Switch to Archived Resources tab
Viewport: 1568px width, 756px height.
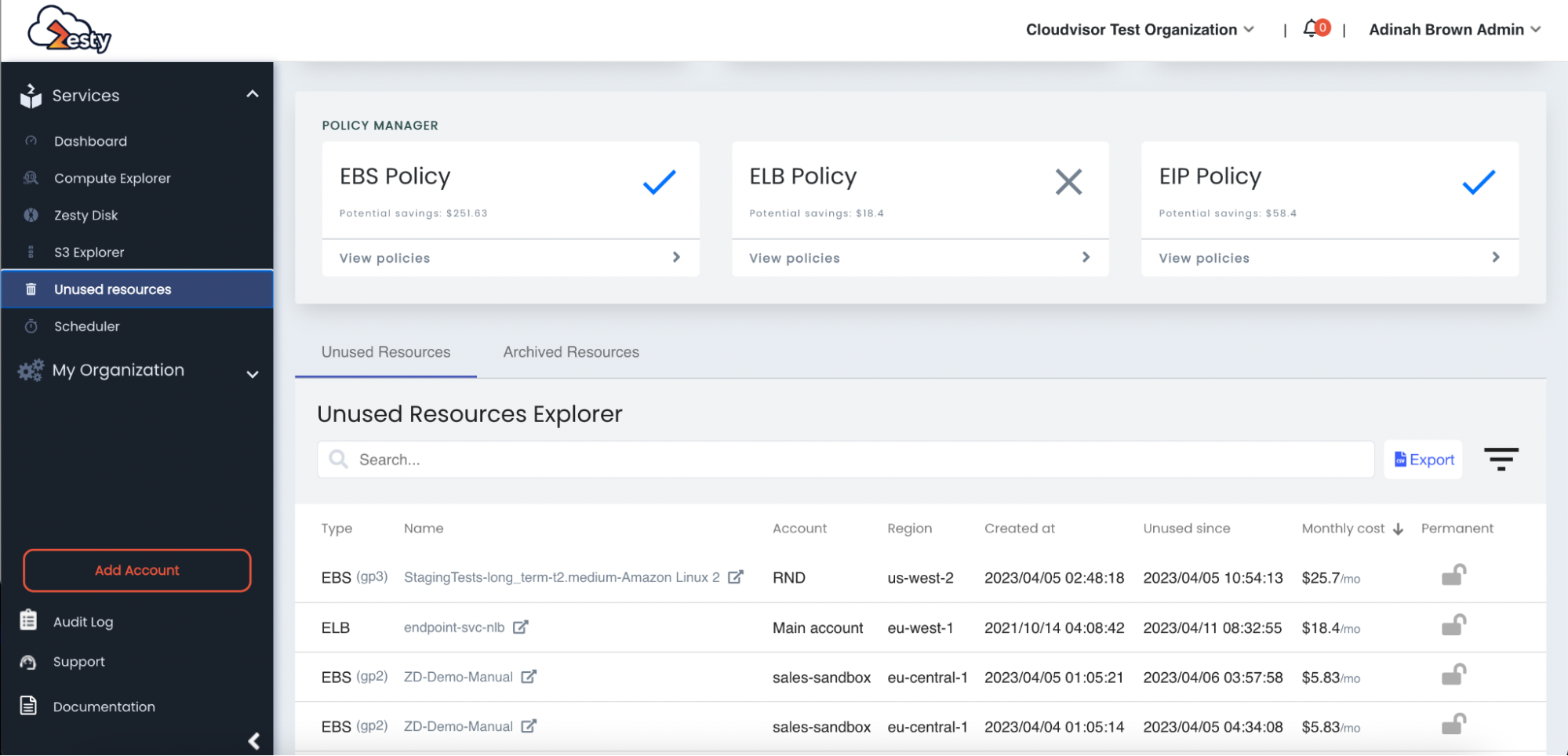pos(571,352)
